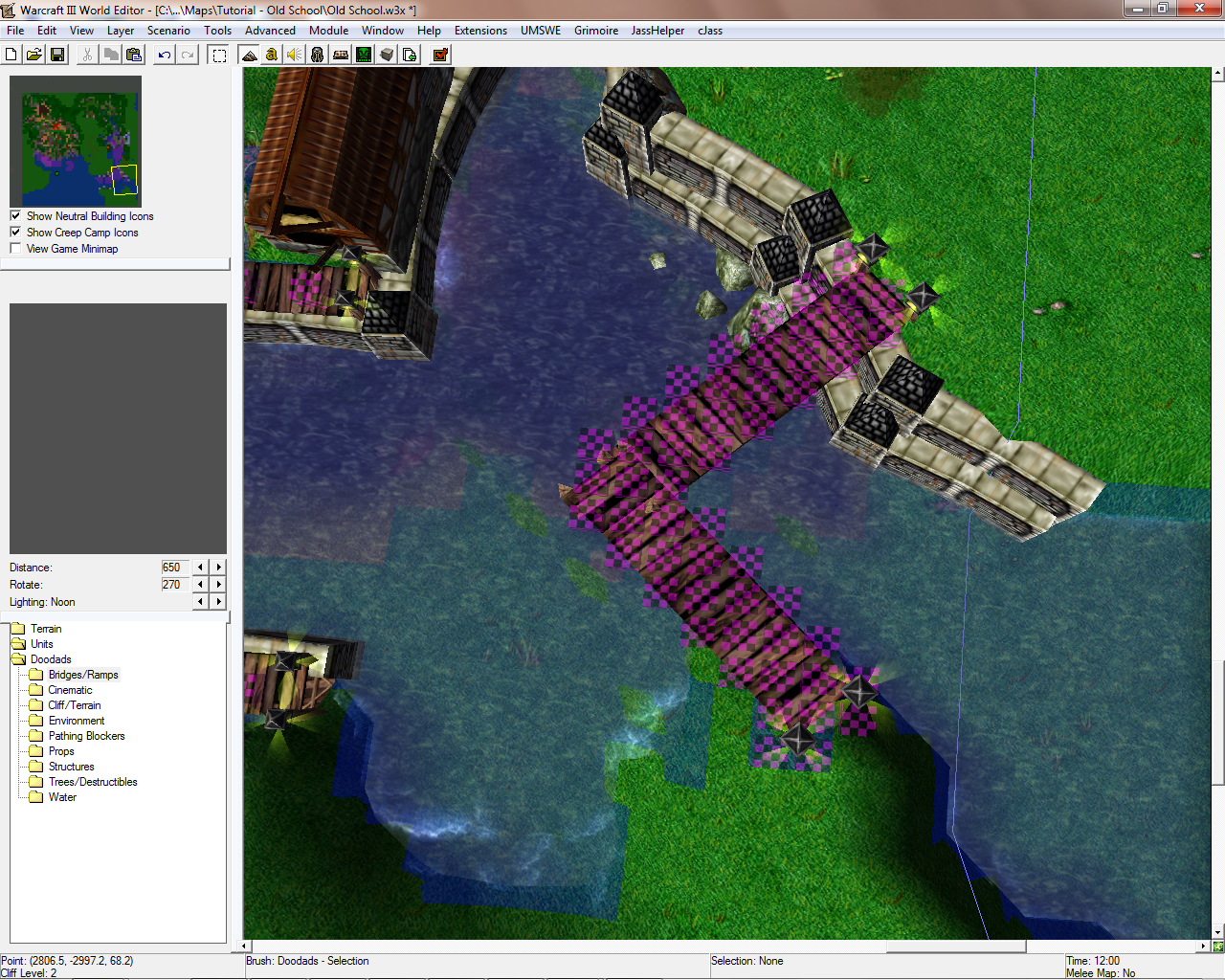The image size is (1225, 980).
Task: Open the Grimoire menu
Action: pos(596,31)
